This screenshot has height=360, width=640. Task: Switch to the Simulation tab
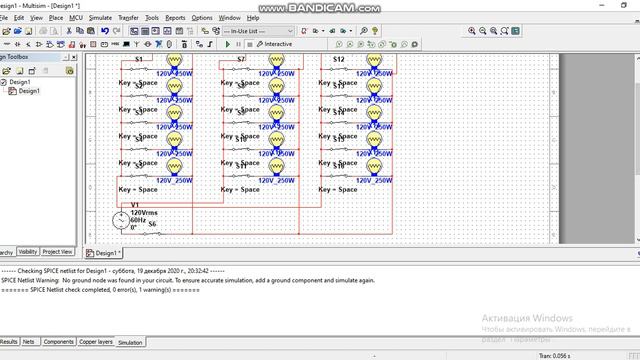130,342
